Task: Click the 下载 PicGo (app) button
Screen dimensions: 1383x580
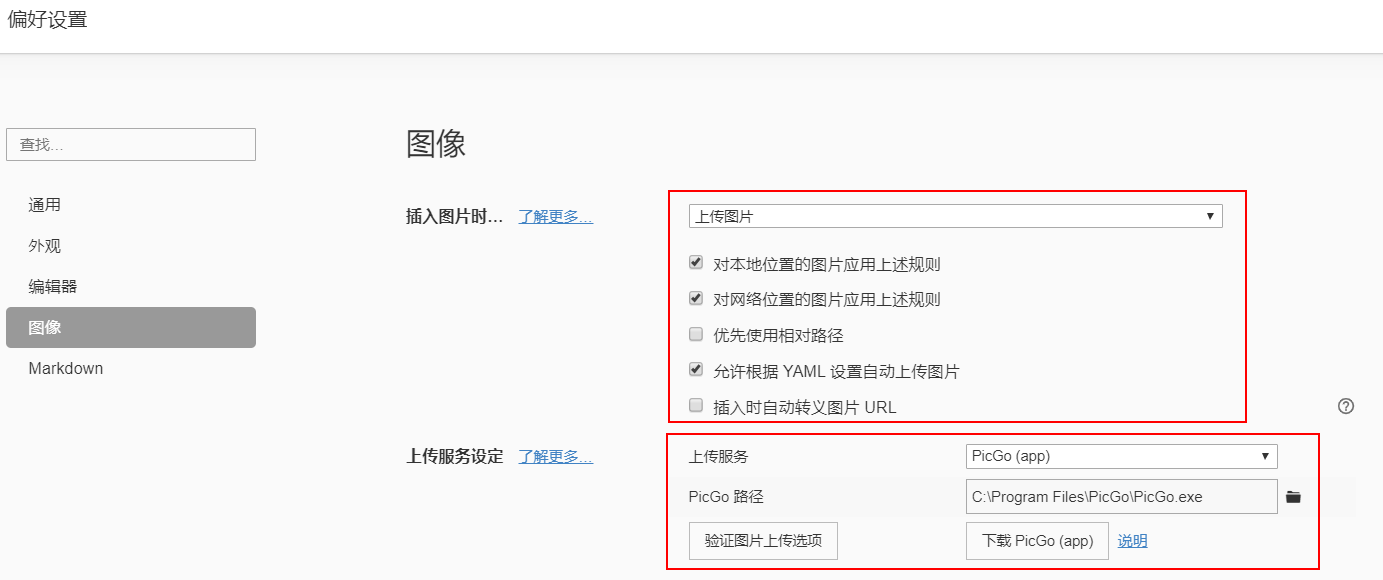Action: click(1037, 541)
